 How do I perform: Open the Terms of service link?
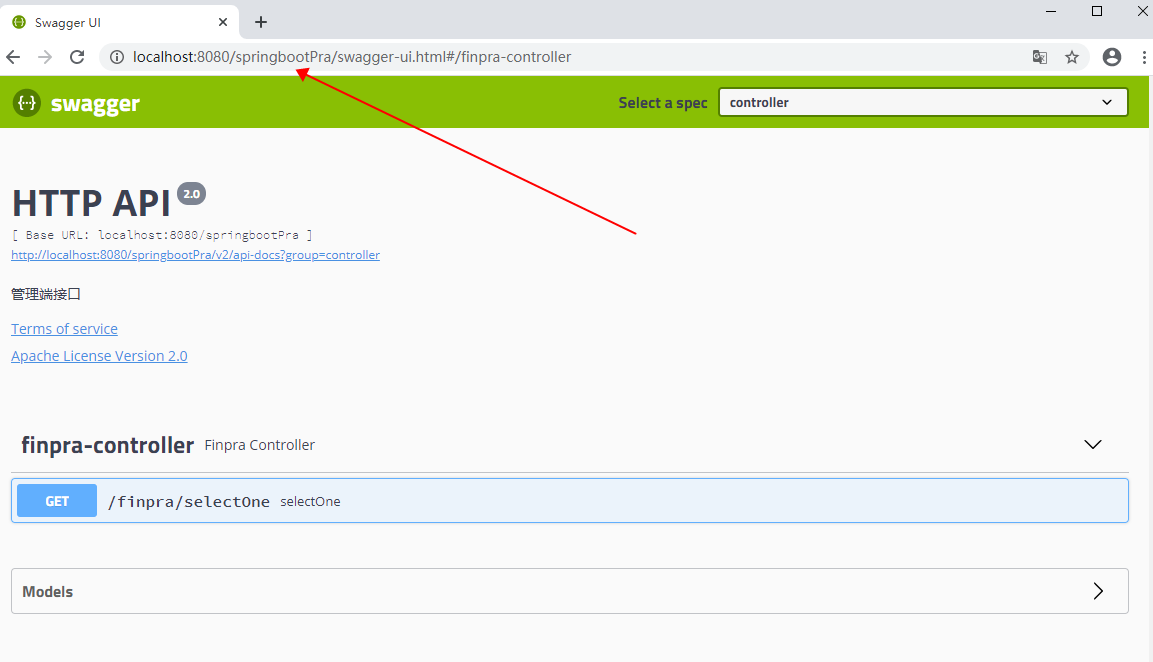[64, 329]
